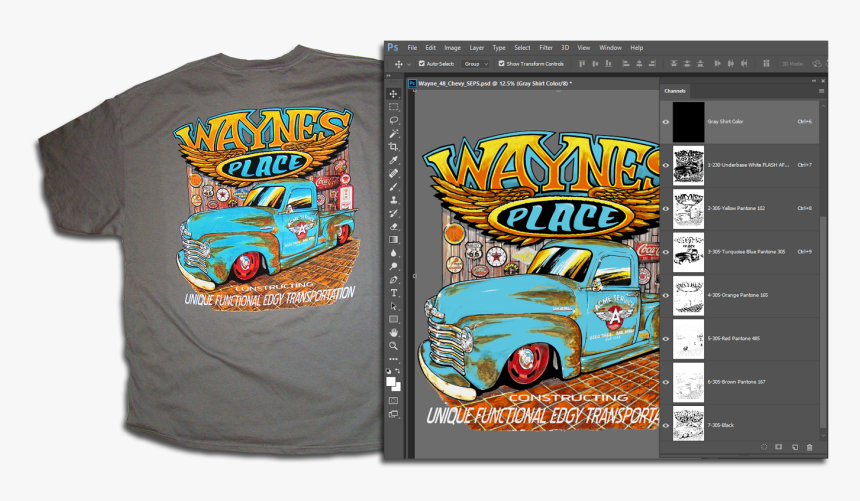
Task: Hide the 7-305-Black channel
Action: 666,425
